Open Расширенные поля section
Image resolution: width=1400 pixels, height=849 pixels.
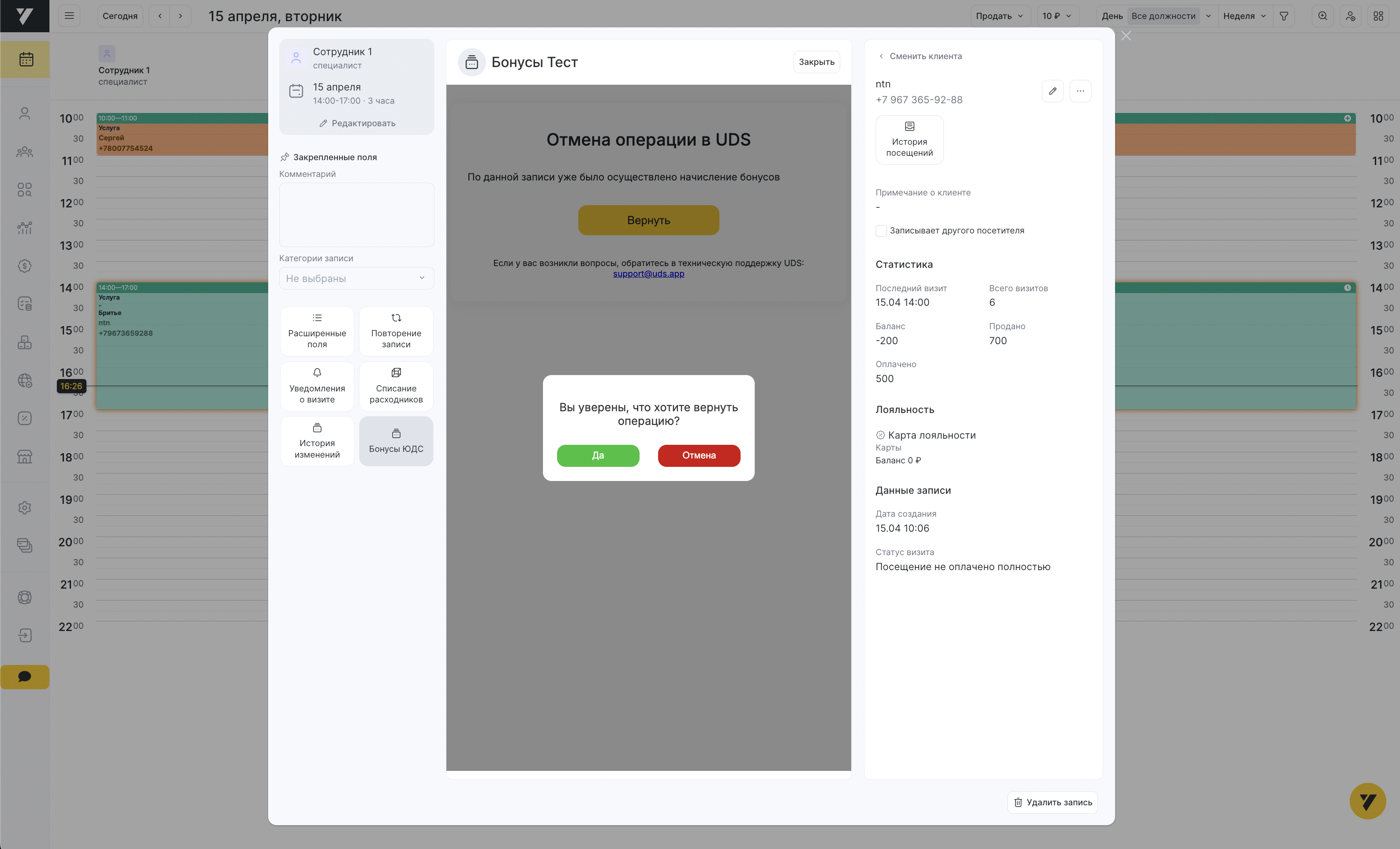(317, 331)
